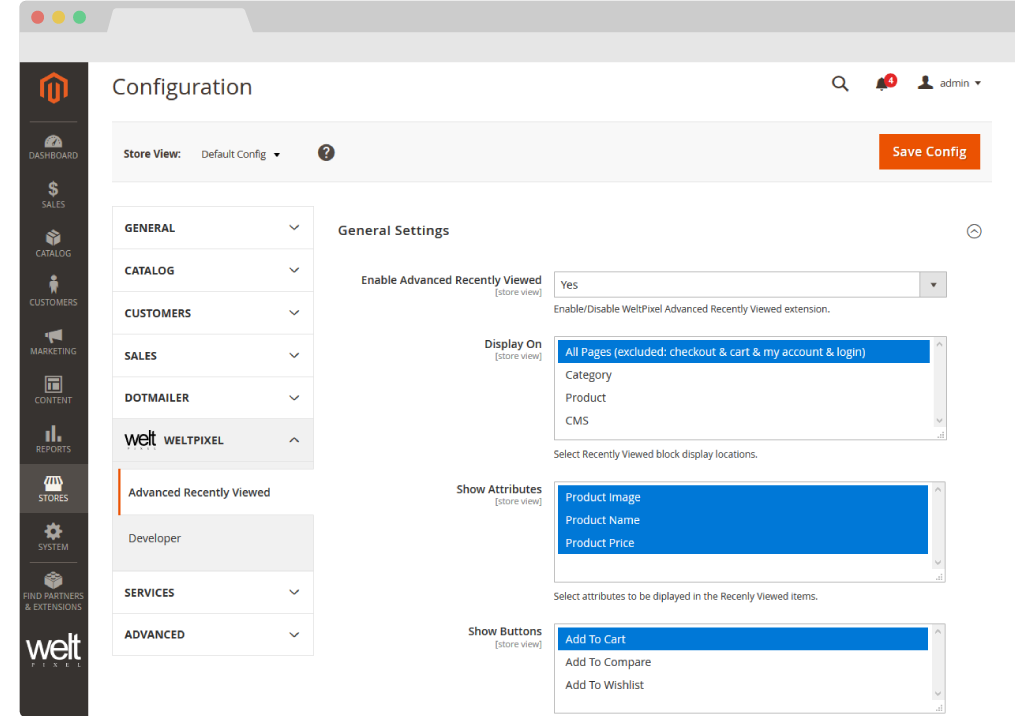Expand the CUSTOMERS configuration section
The width and height of the screenshot is (1015, 716).
coord(212,313)
